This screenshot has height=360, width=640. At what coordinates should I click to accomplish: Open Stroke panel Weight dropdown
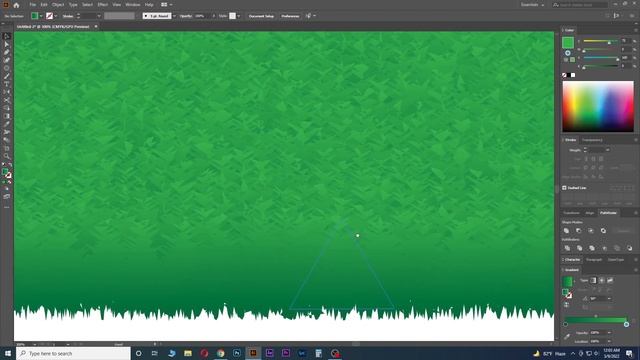pyautogui.click(x=608, y=150)
